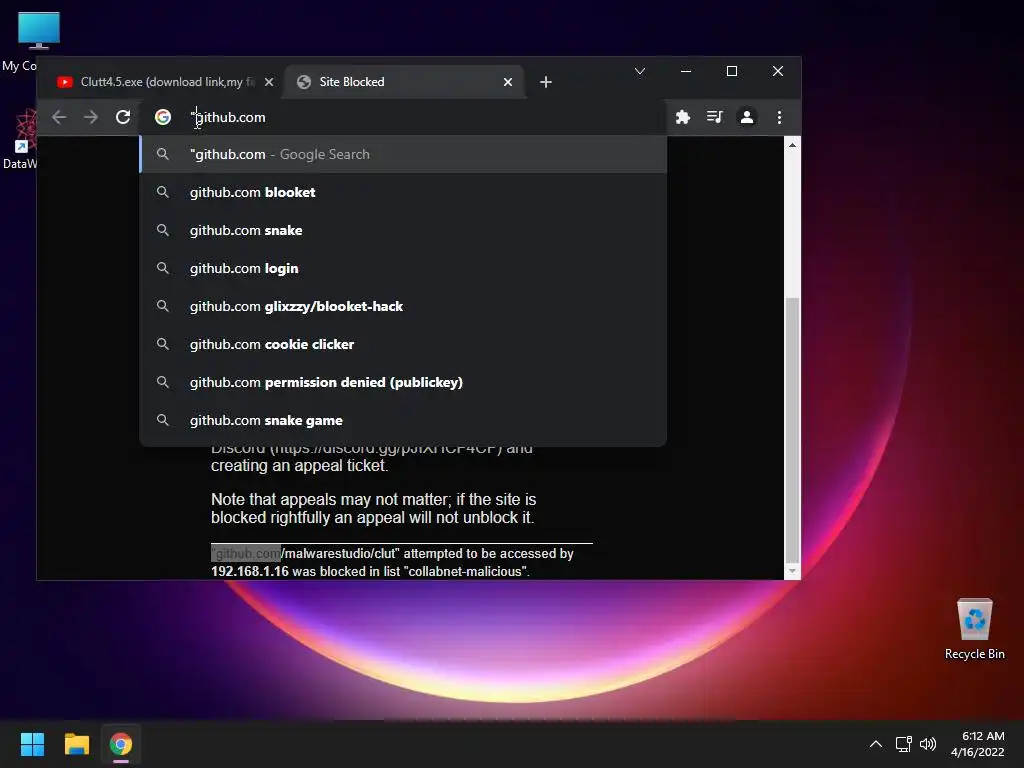This screenshot has width=1024, height=768.
Task: Close the Clutt4.5.exe YouTube tab
Action: [x=269, y=82]
